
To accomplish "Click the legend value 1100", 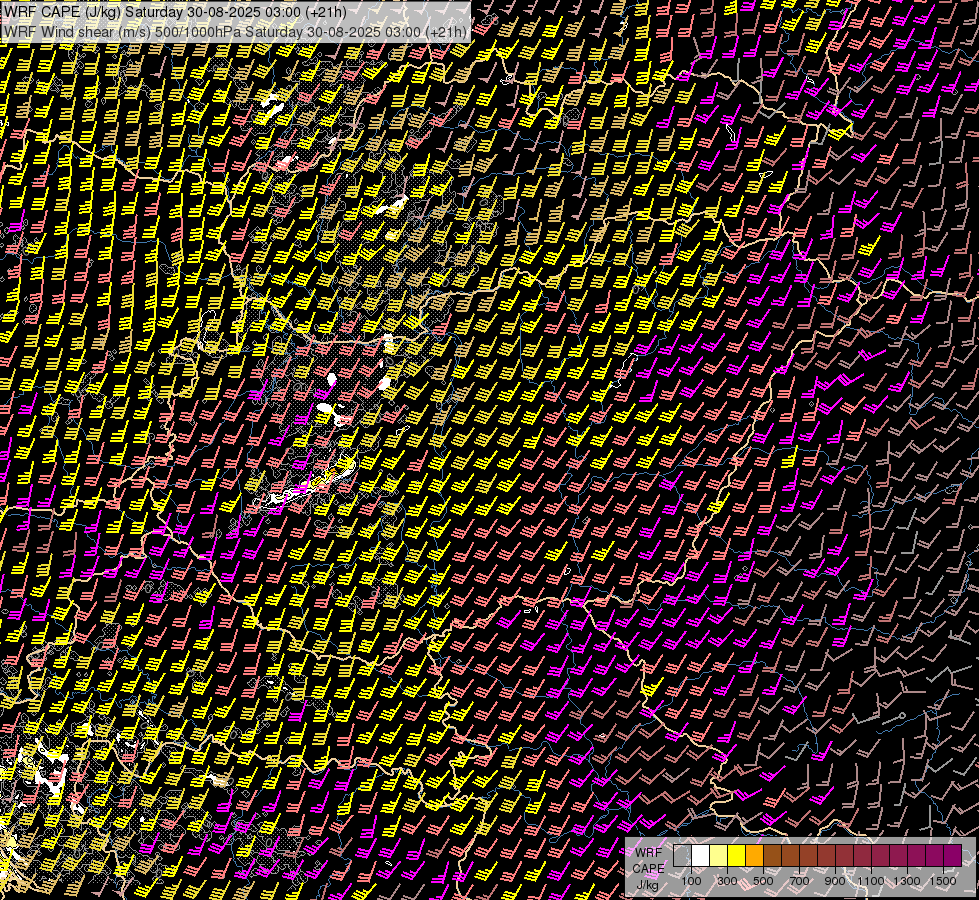I will [871, 881].
